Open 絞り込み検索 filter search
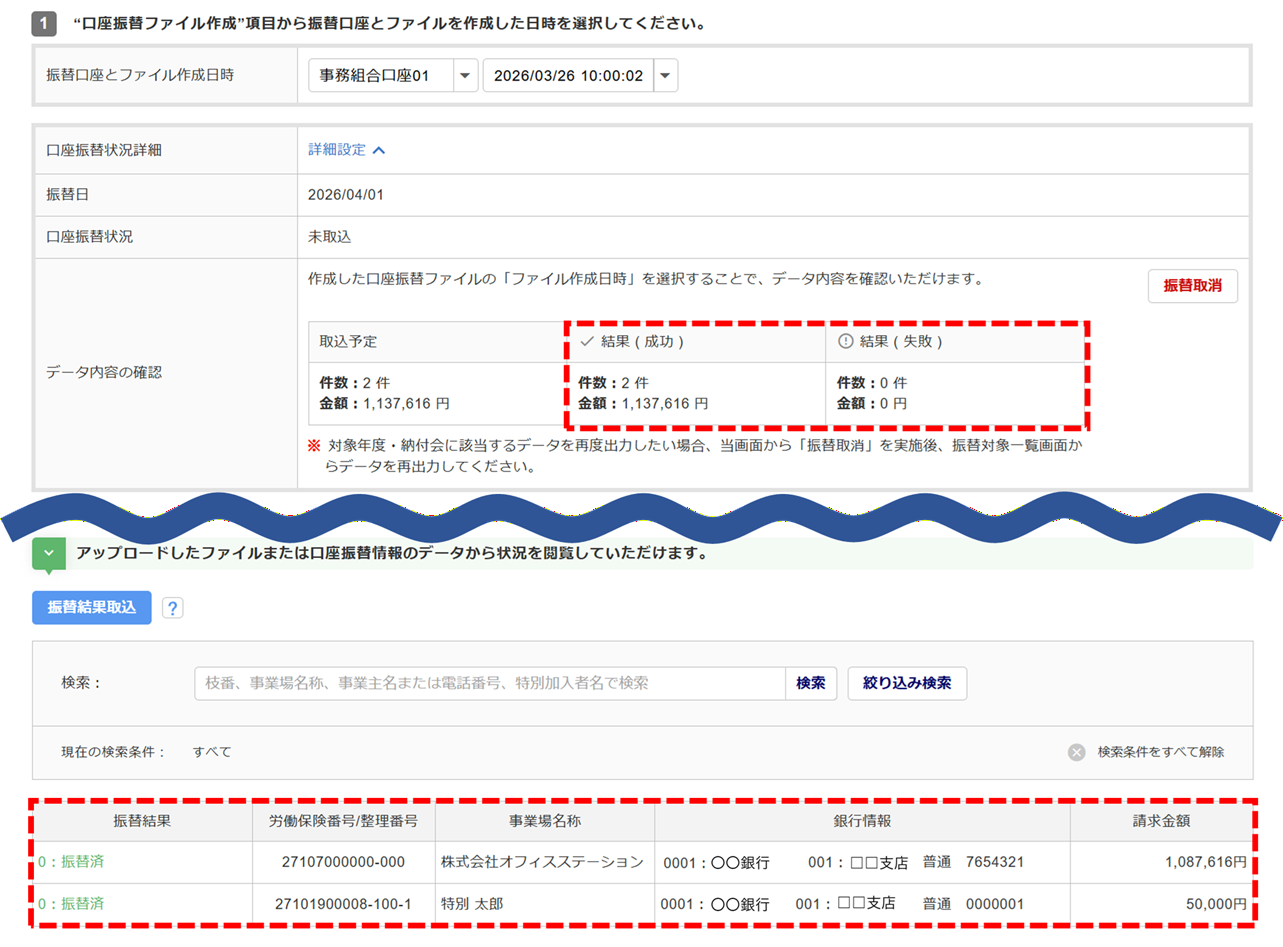 (x=907, y=684)
